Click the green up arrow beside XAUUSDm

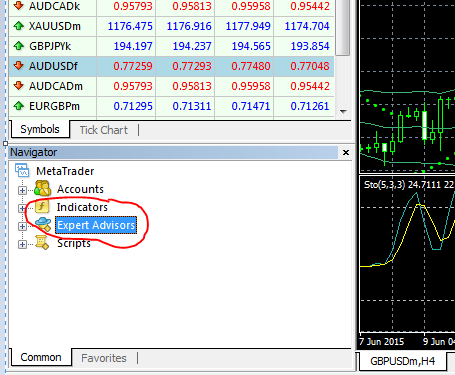tap(19, 26)
